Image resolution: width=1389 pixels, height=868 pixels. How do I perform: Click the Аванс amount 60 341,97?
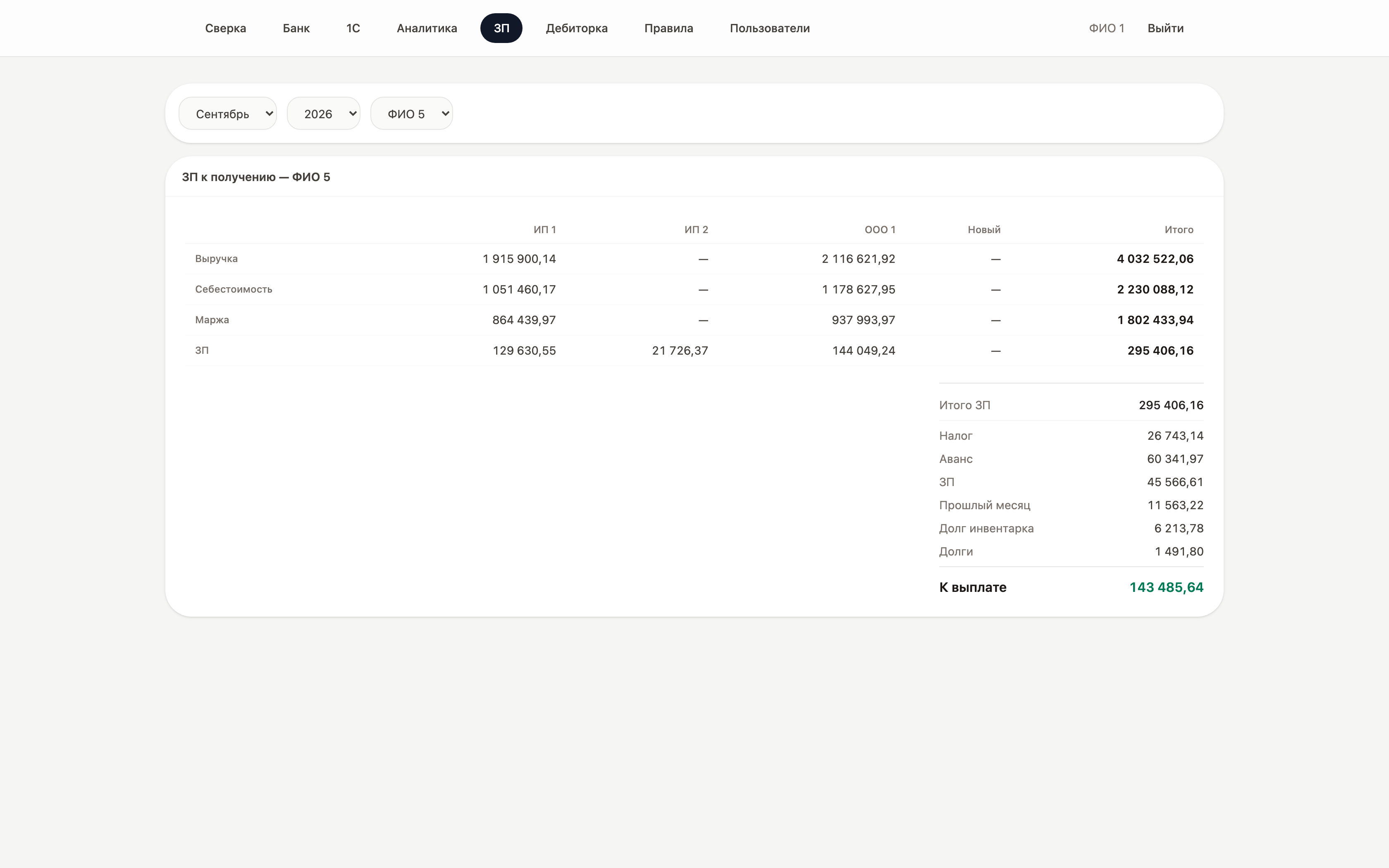click(1176, 459)
